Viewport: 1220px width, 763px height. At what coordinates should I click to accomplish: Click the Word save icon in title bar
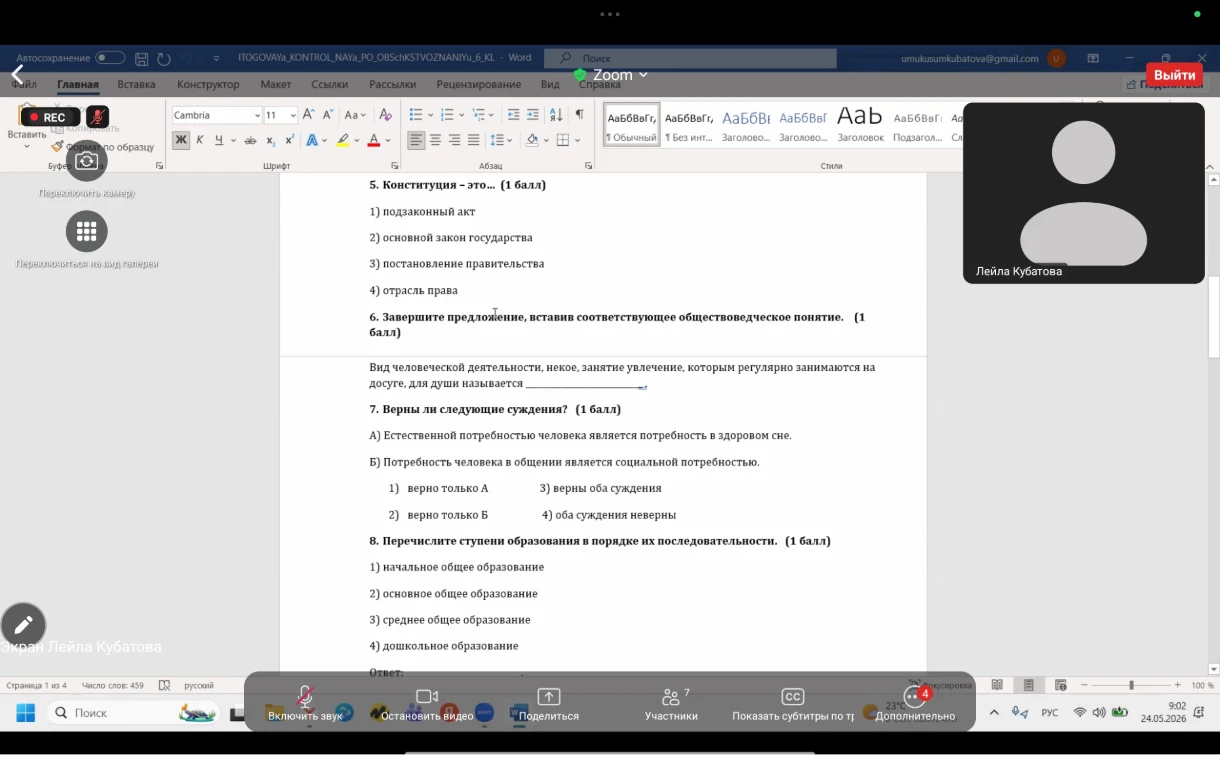pyautogui.click(x=142, y=59)
